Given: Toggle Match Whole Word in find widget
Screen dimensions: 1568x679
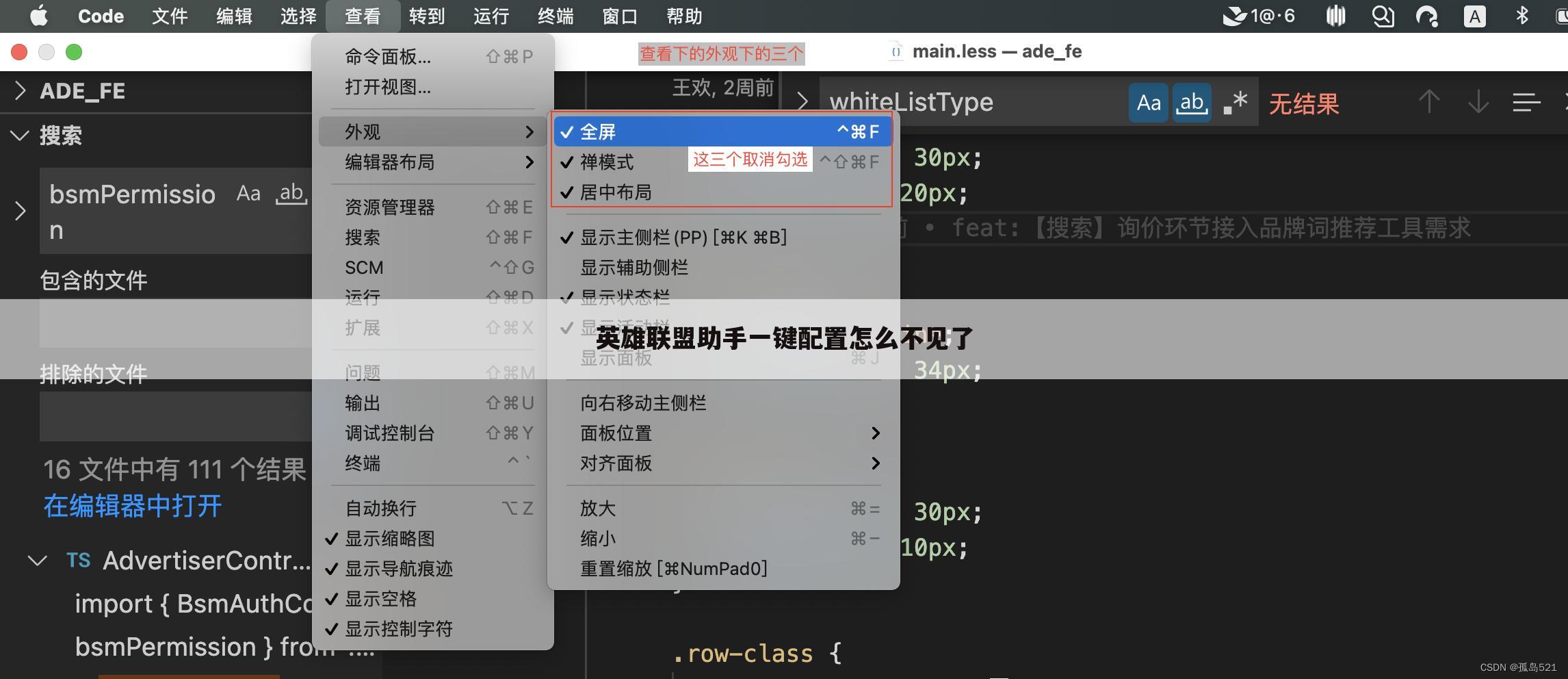Looking at the screenshot, I should point(1192,103).
